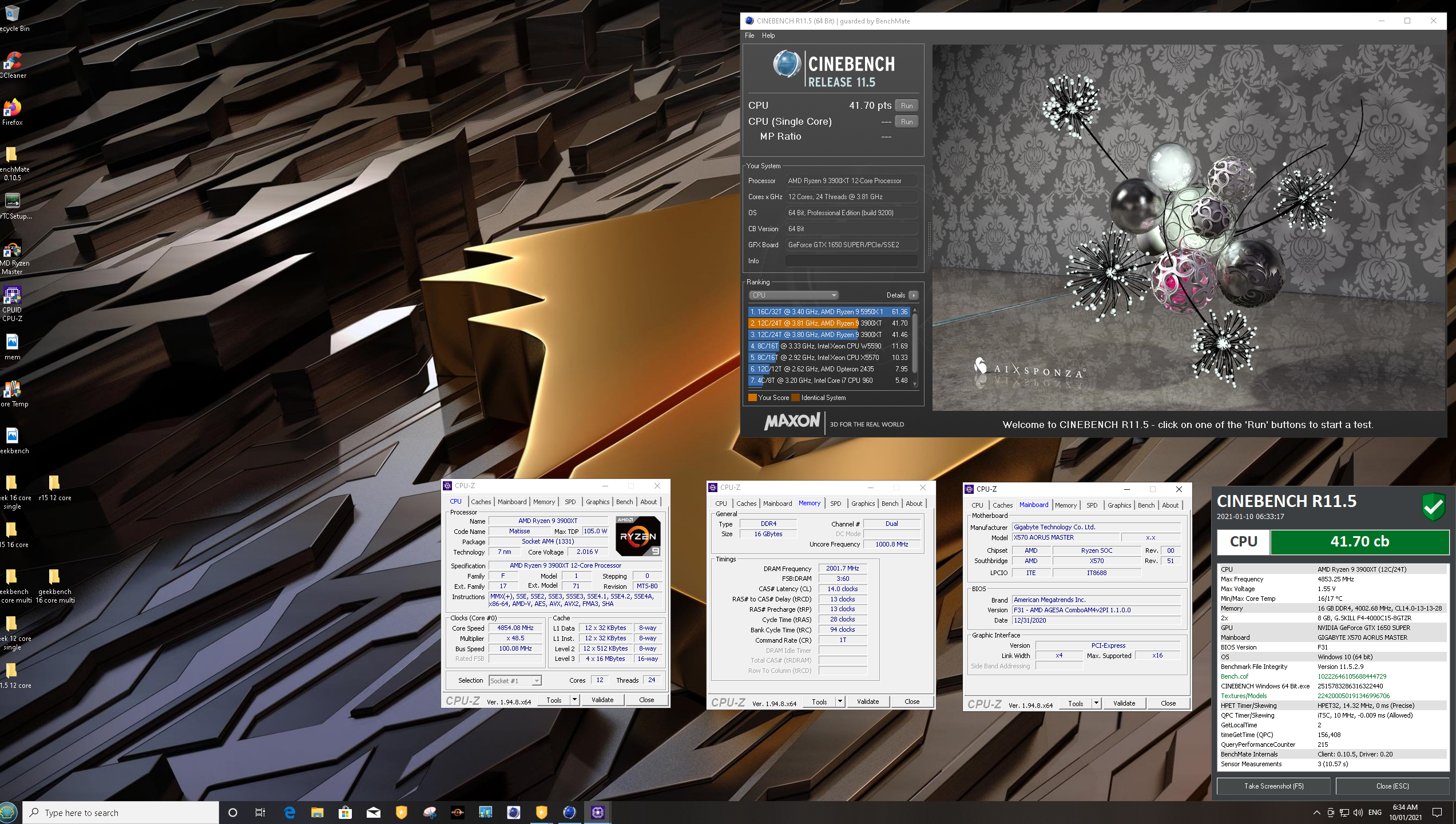Select the mem image file on desktop
This screenshot has height=824, width=1456.
[12, 347]
